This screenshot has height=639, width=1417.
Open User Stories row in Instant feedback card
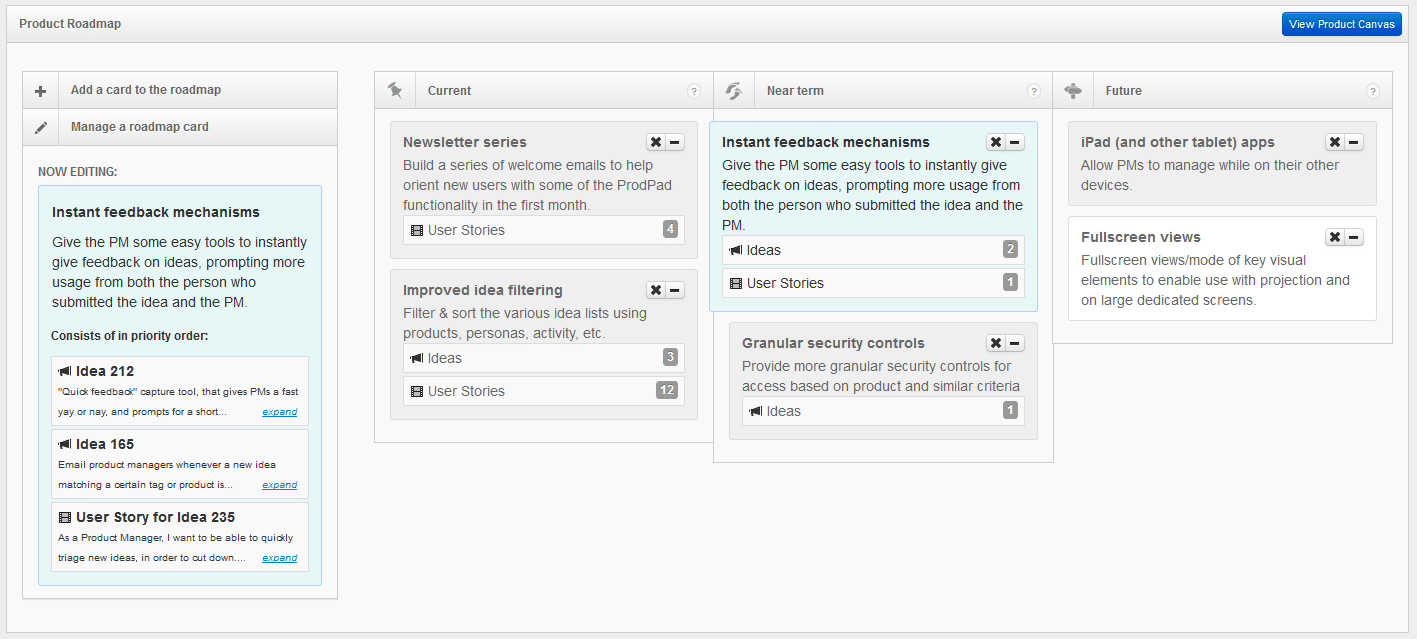point(874,283)
